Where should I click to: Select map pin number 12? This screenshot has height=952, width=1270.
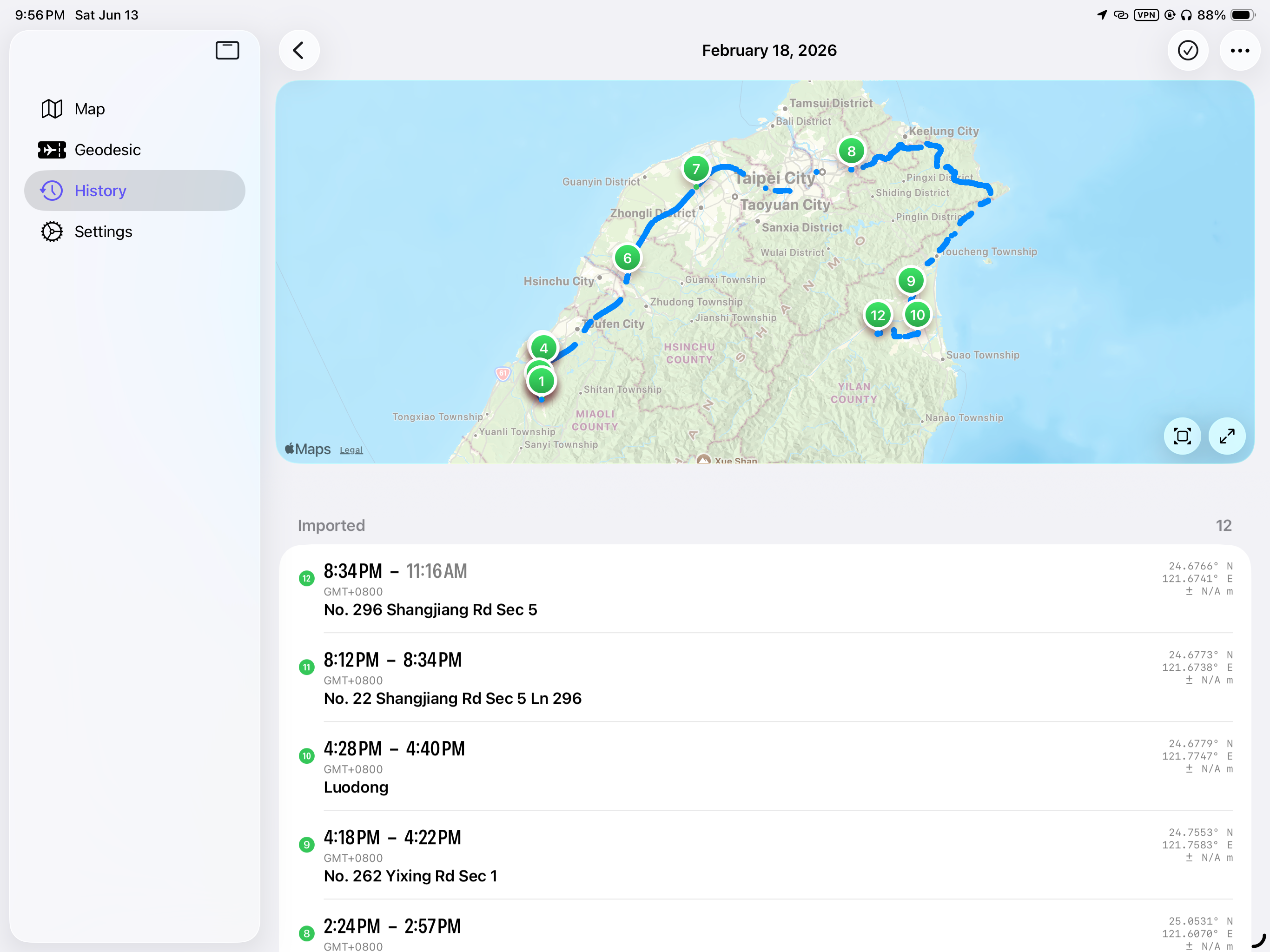(x=878, y=315)
